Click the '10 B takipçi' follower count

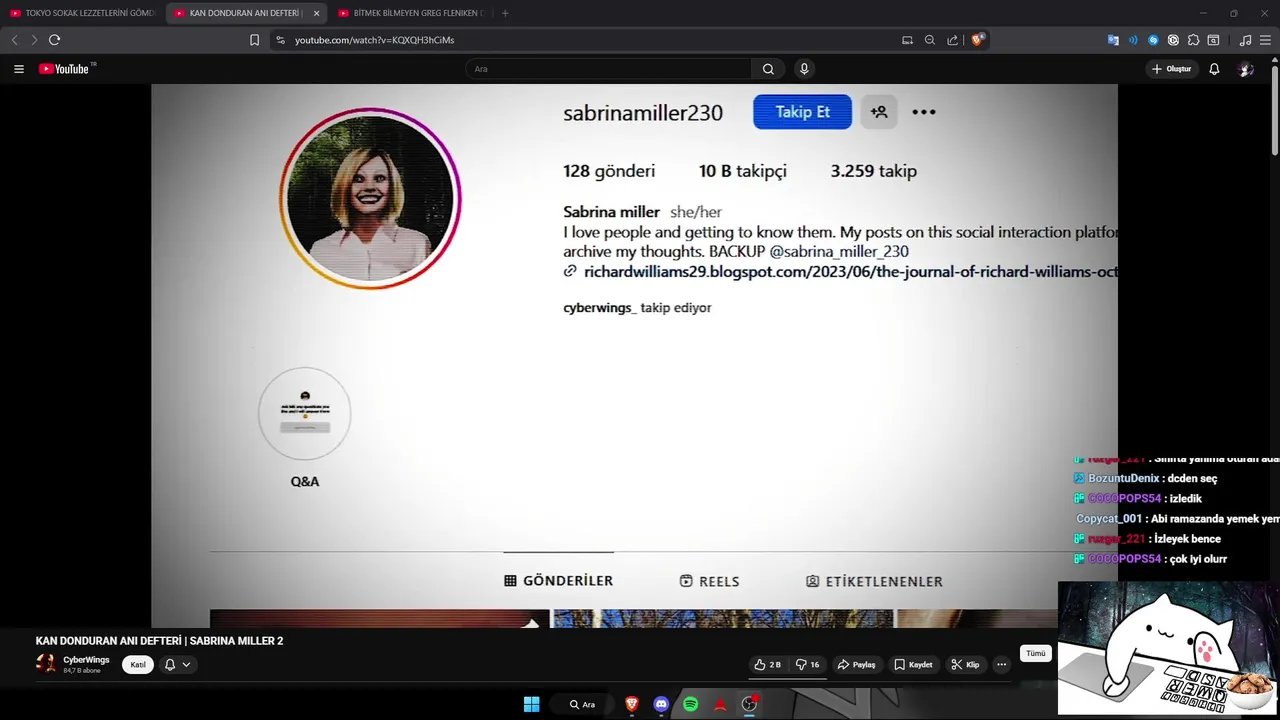[x=743, y=171]
